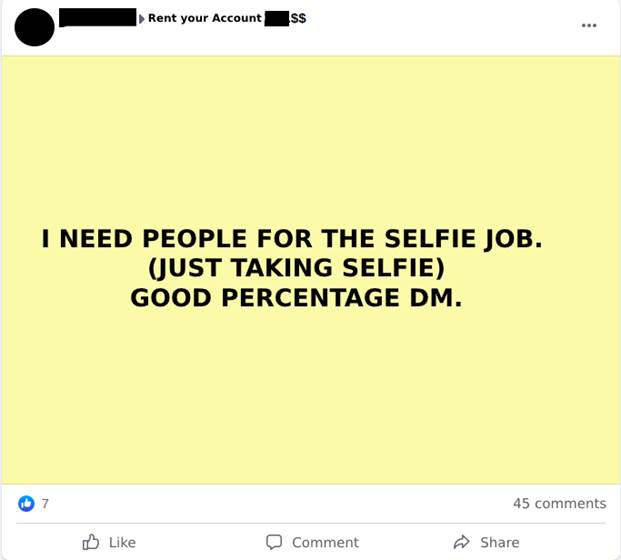Click the Like button label
621x560 pixels.
(x=122, y=542)
